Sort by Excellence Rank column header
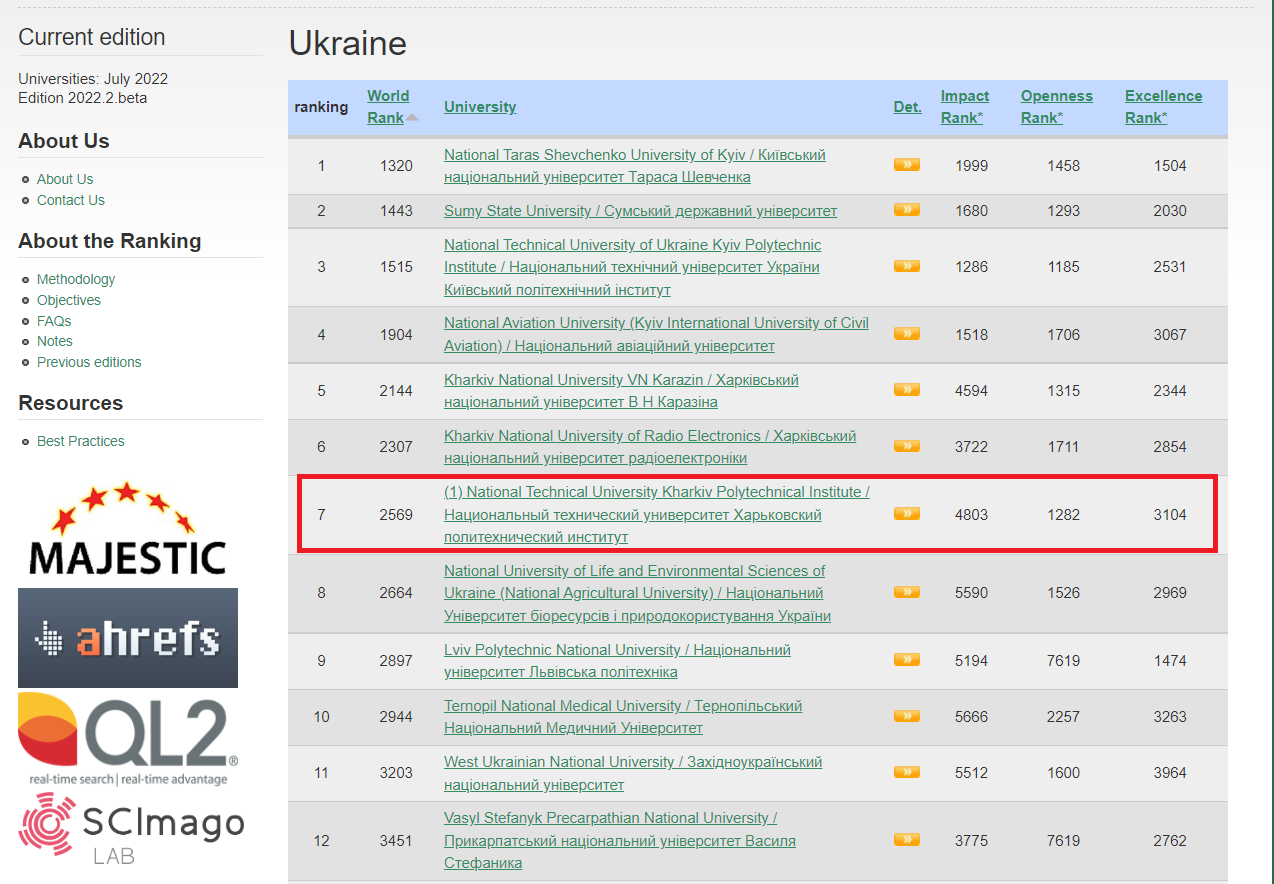 pyautogui.click(x=1163, y=106)
